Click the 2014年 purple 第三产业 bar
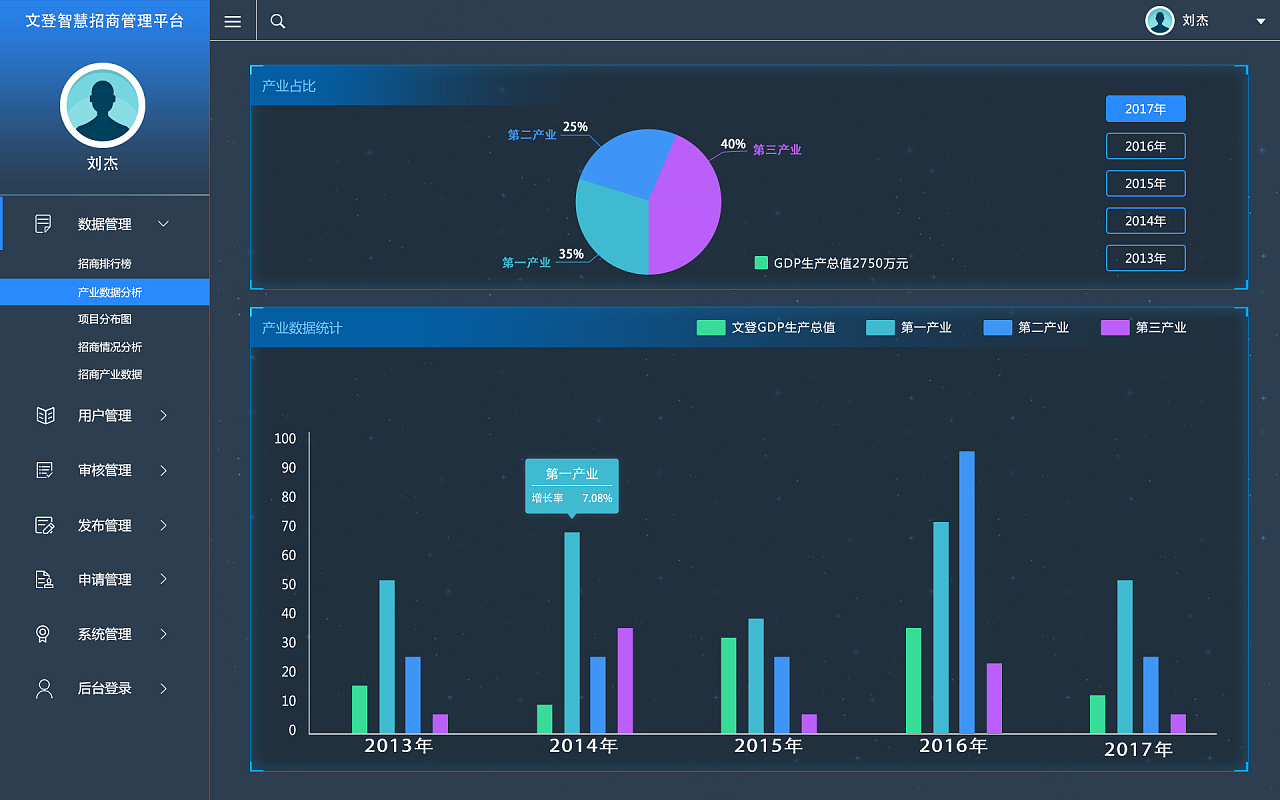 [625, 680]
